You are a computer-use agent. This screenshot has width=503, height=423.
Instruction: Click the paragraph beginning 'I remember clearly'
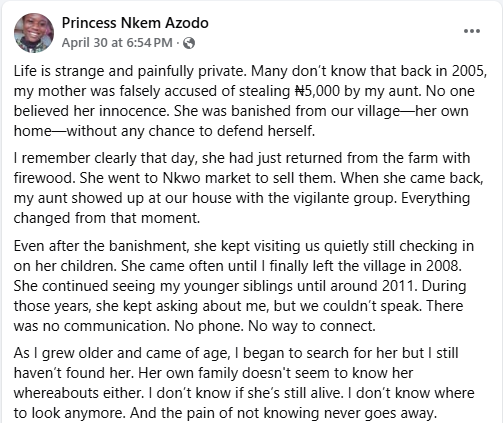pyautogui.click(x=248, y=188)
